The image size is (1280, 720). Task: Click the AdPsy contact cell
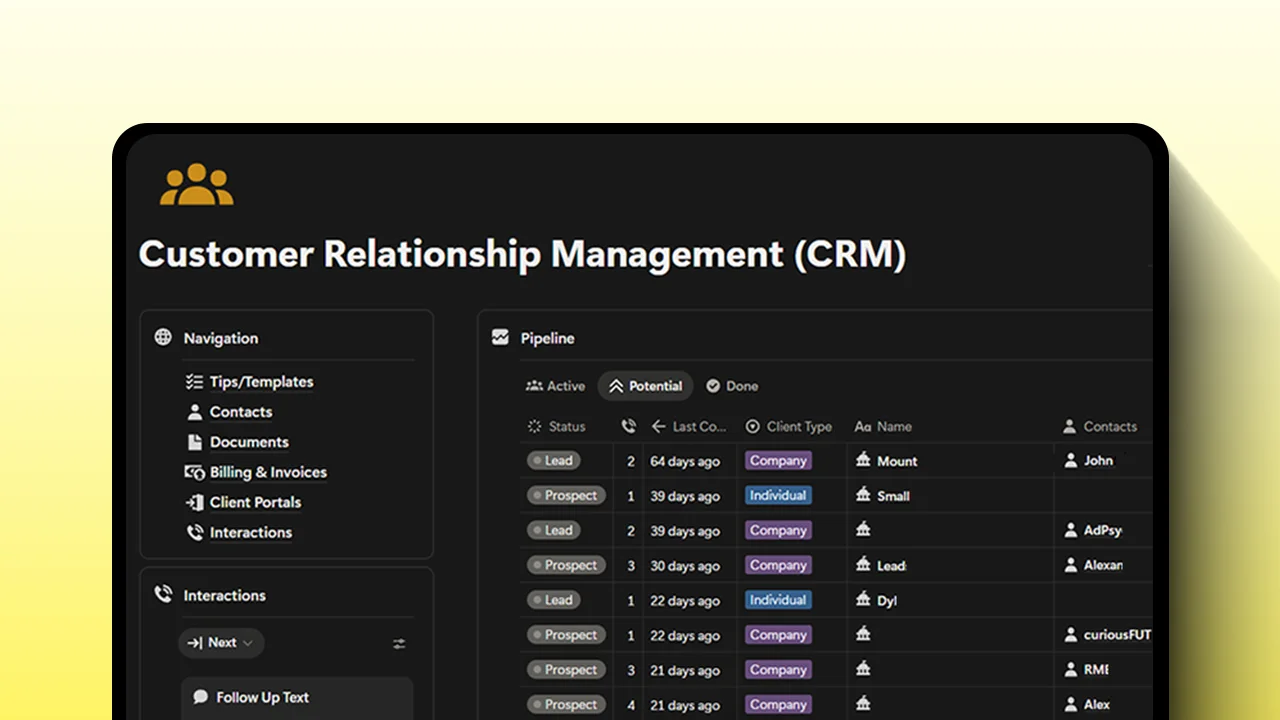click(1102, 531)
